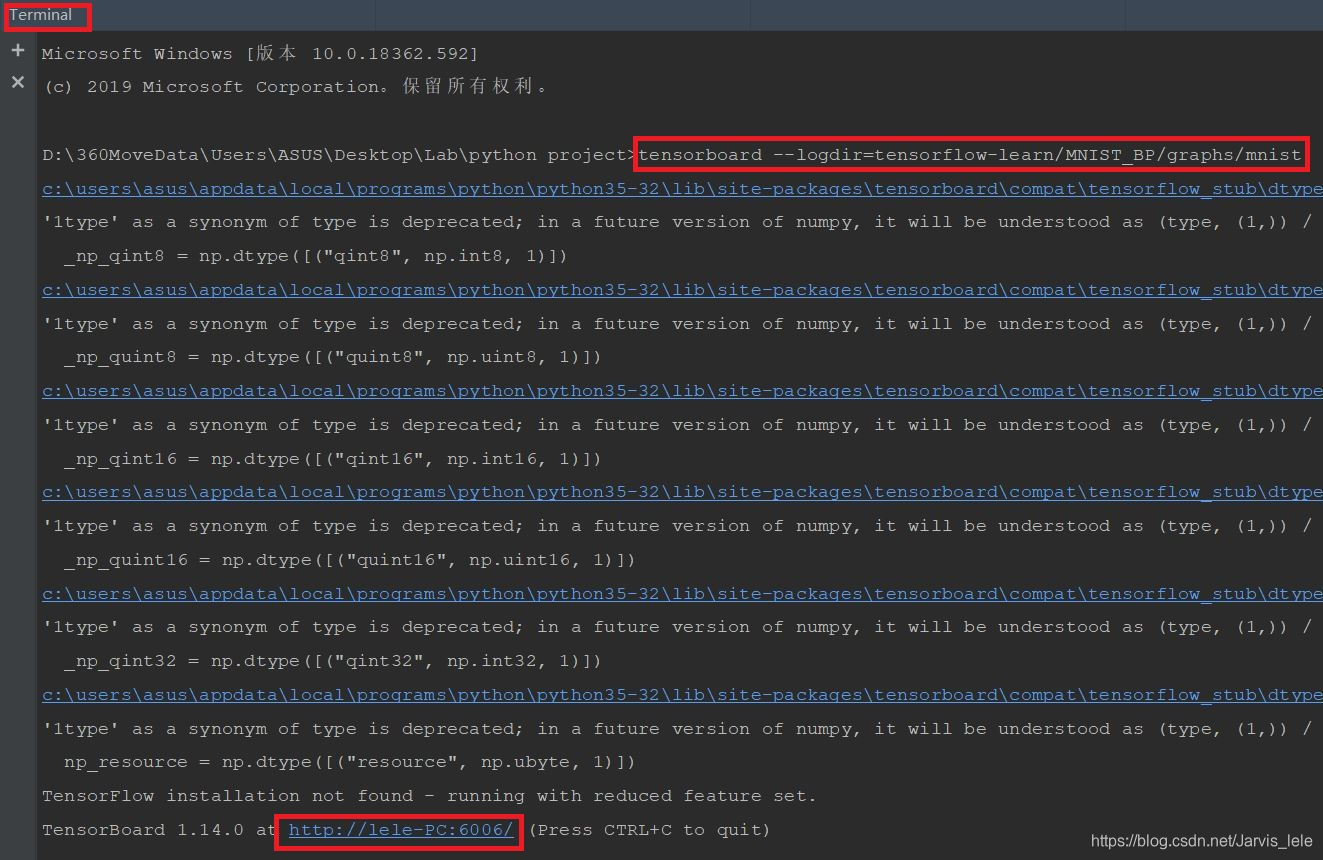Open the first dtypes file path link
1323x860 pixels.
pos(682,188)
